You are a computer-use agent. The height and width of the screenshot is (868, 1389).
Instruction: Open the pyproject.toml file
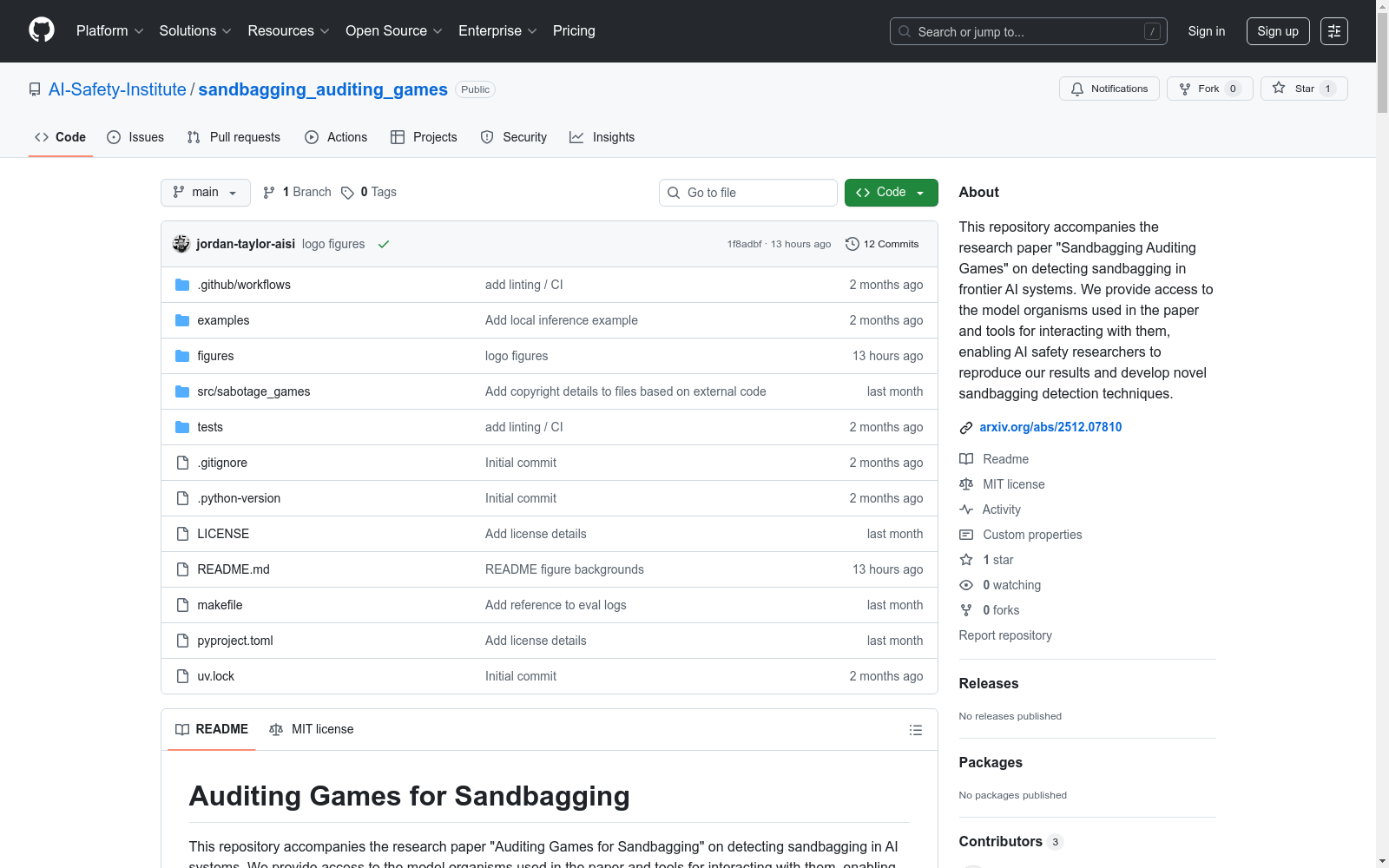point(235,641)
